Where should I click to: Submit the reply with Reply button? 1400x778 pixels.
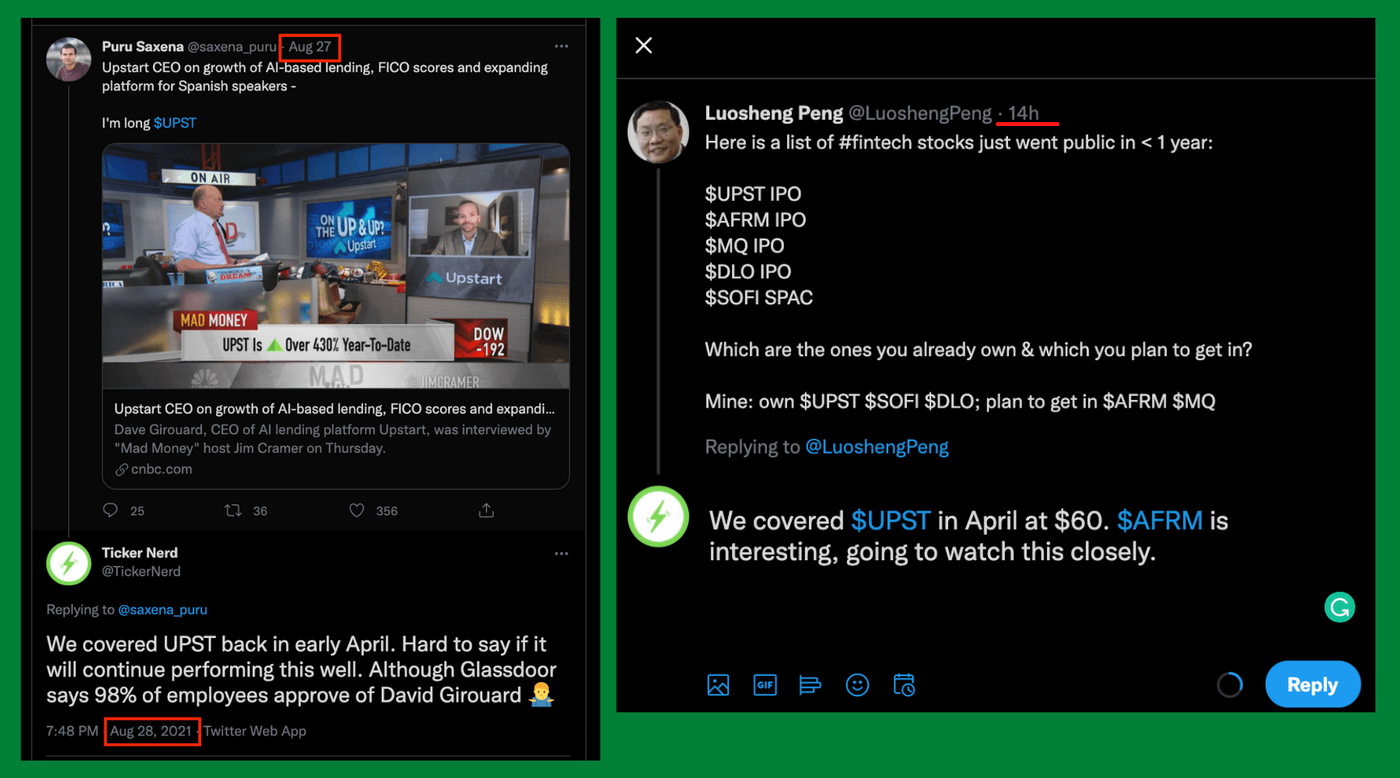(x=1312, y=685)
